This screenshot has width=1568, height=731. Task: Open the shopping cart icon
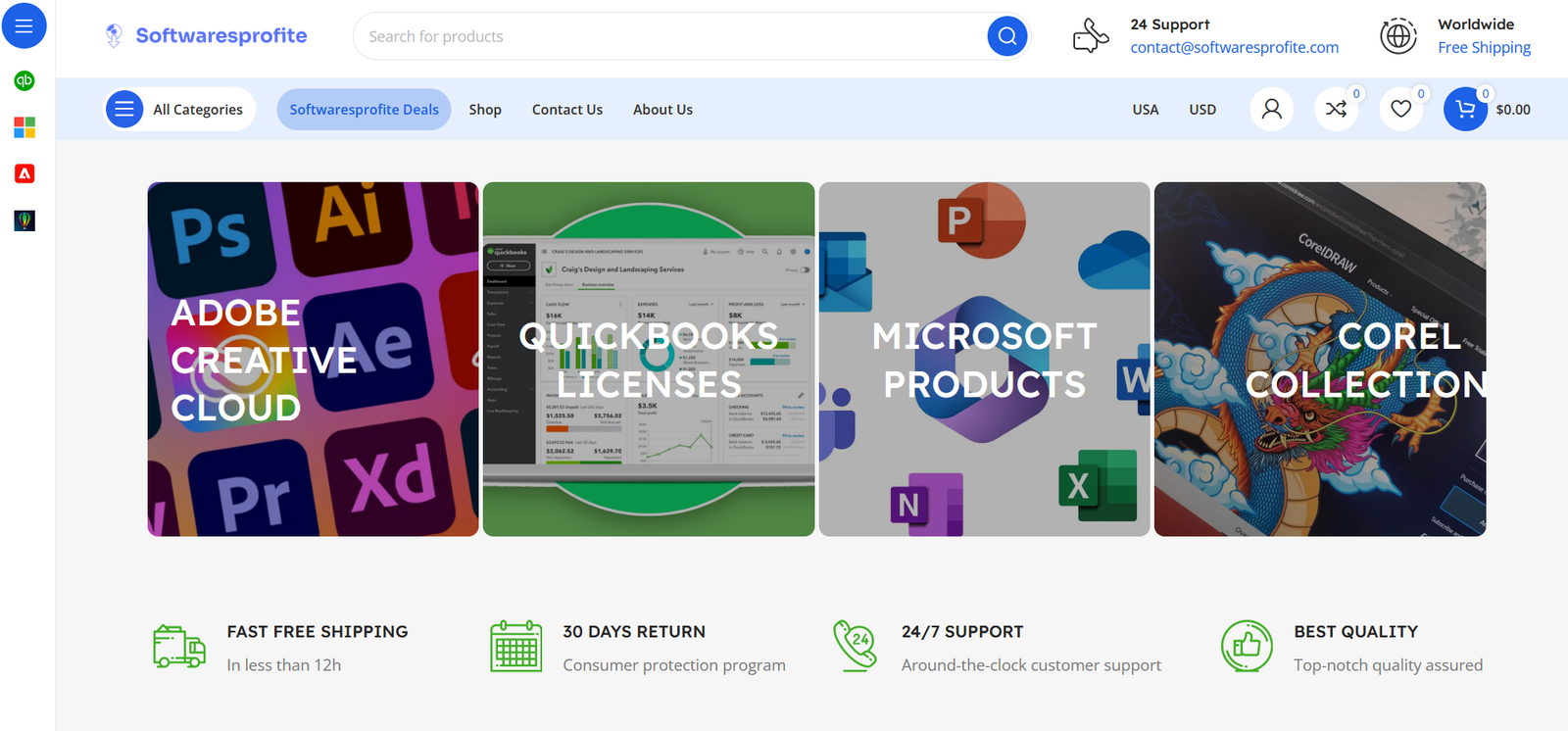tap(1465, 109)
